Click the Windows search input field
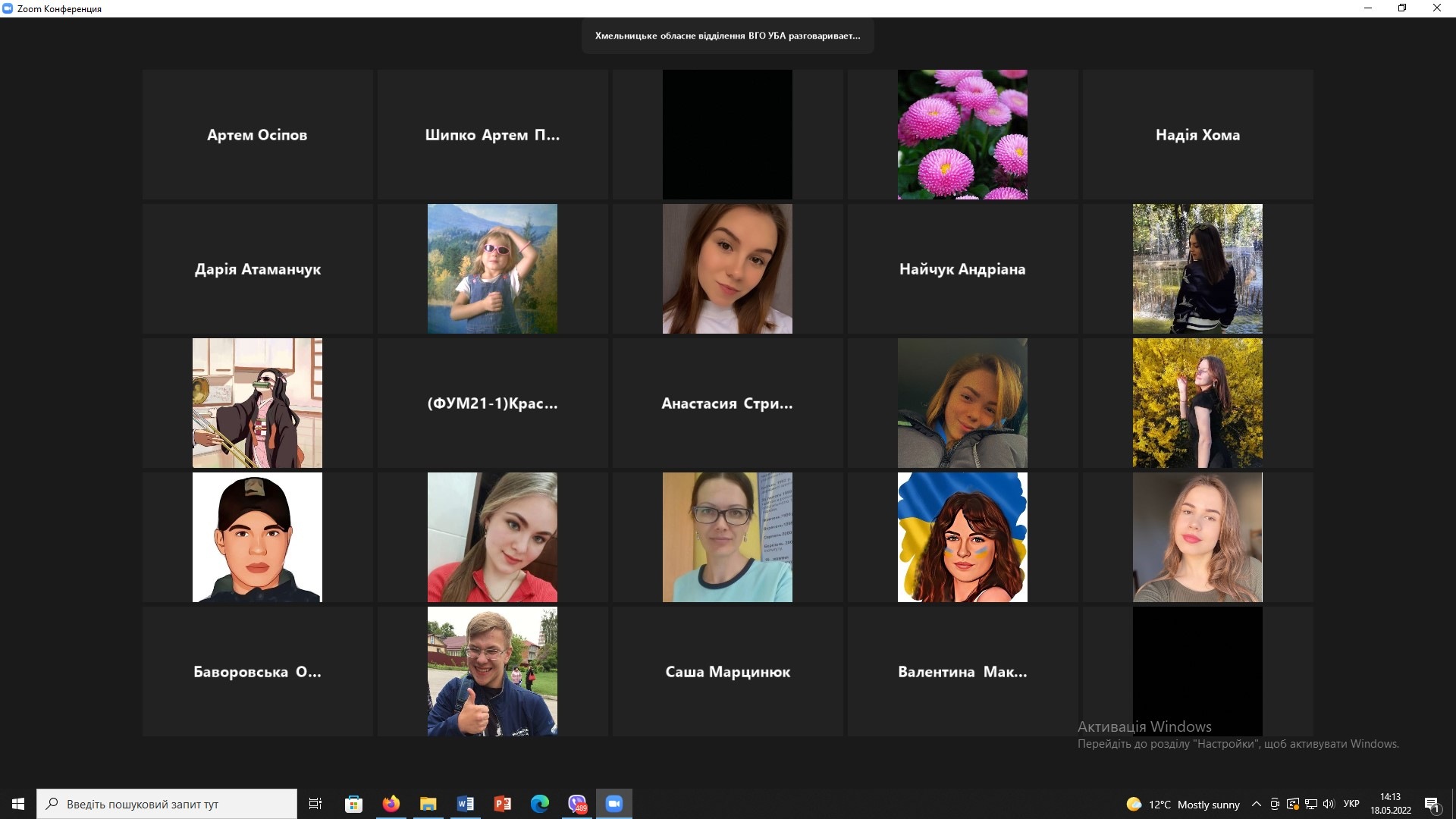The image size is (1456, 819). [x=167, y=804]
